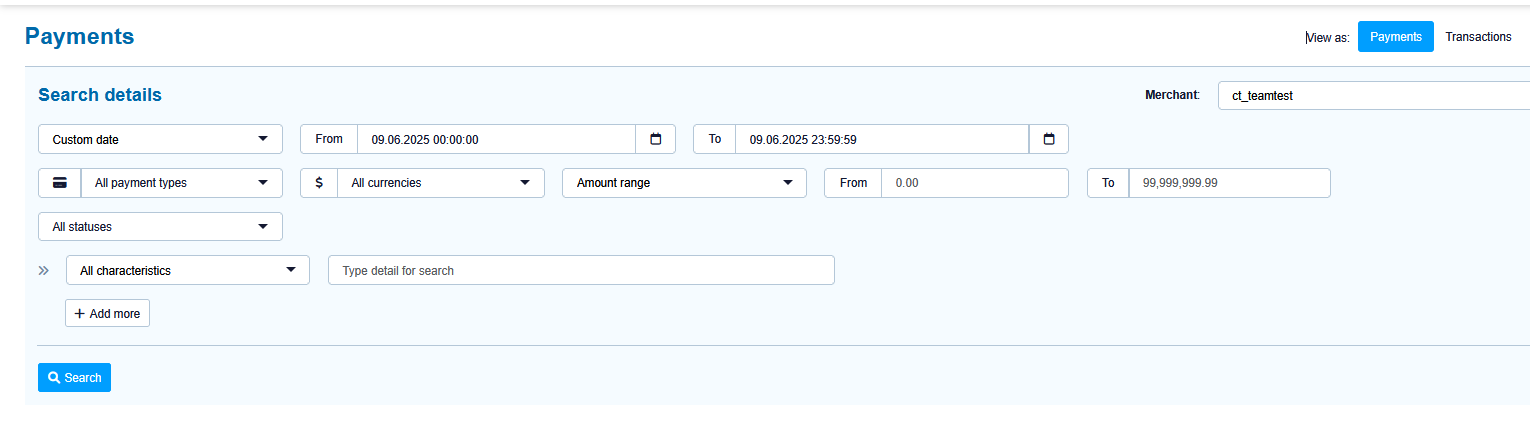The width and height of the screenshot is (1530, 437).
Task: Click the double chevron beside characteristics
Action: pyautogui.click(x=44, y=270)
